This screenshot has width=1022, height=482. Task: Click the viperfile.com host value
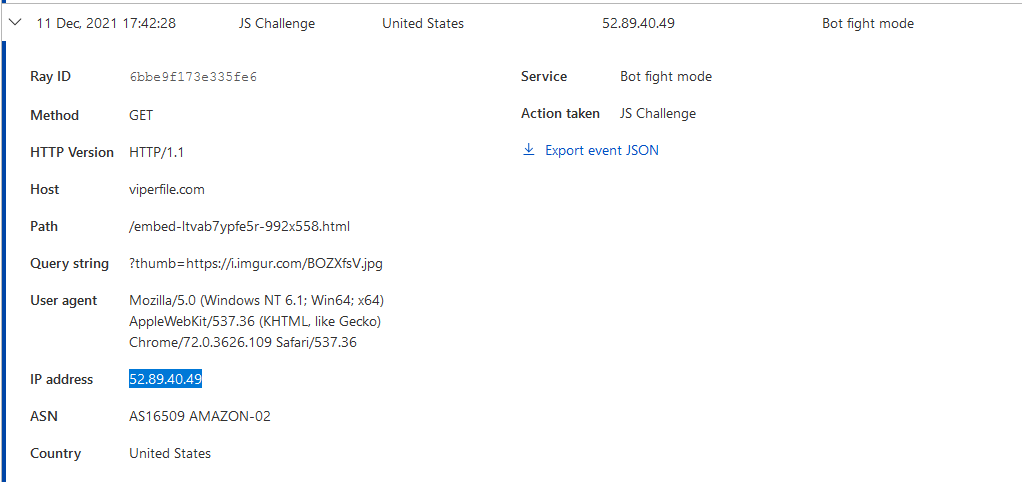pos(167,189)
